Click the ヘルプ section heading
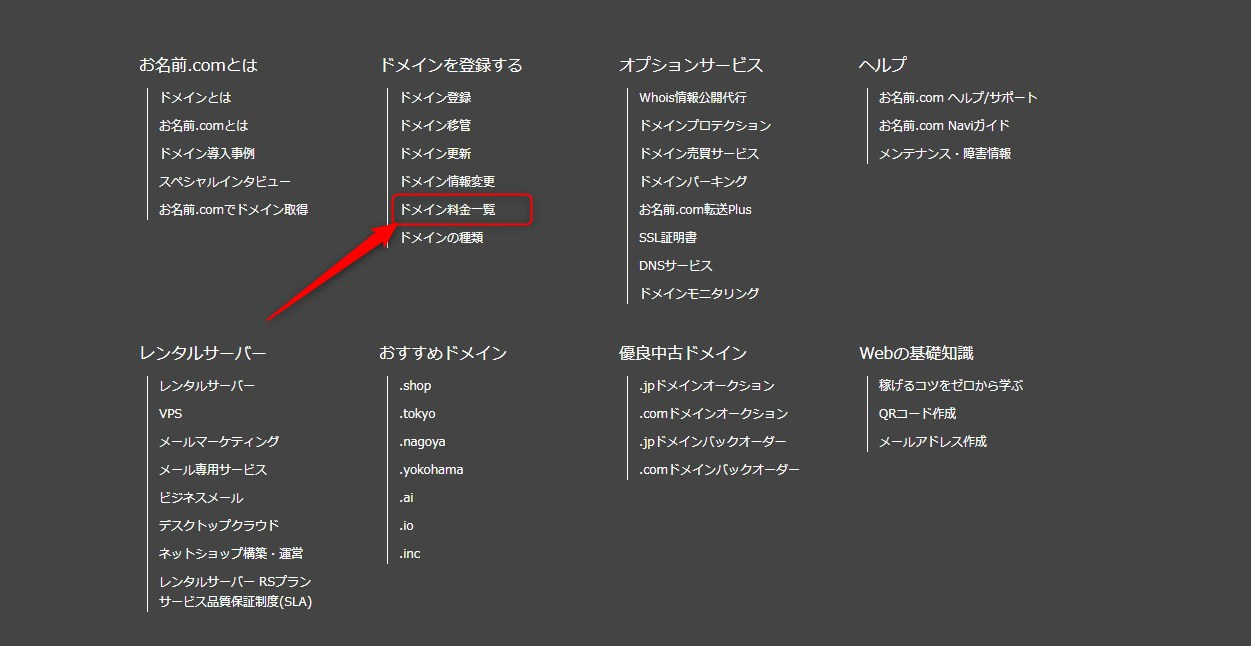Image resolution: width=1251 pixels, height=646 pixels. (x=883, y=65)
